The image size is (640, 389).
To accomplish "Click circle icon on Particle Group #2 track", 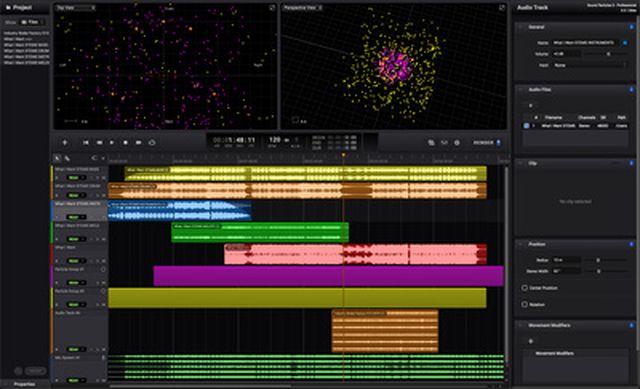I will [103, 291].
